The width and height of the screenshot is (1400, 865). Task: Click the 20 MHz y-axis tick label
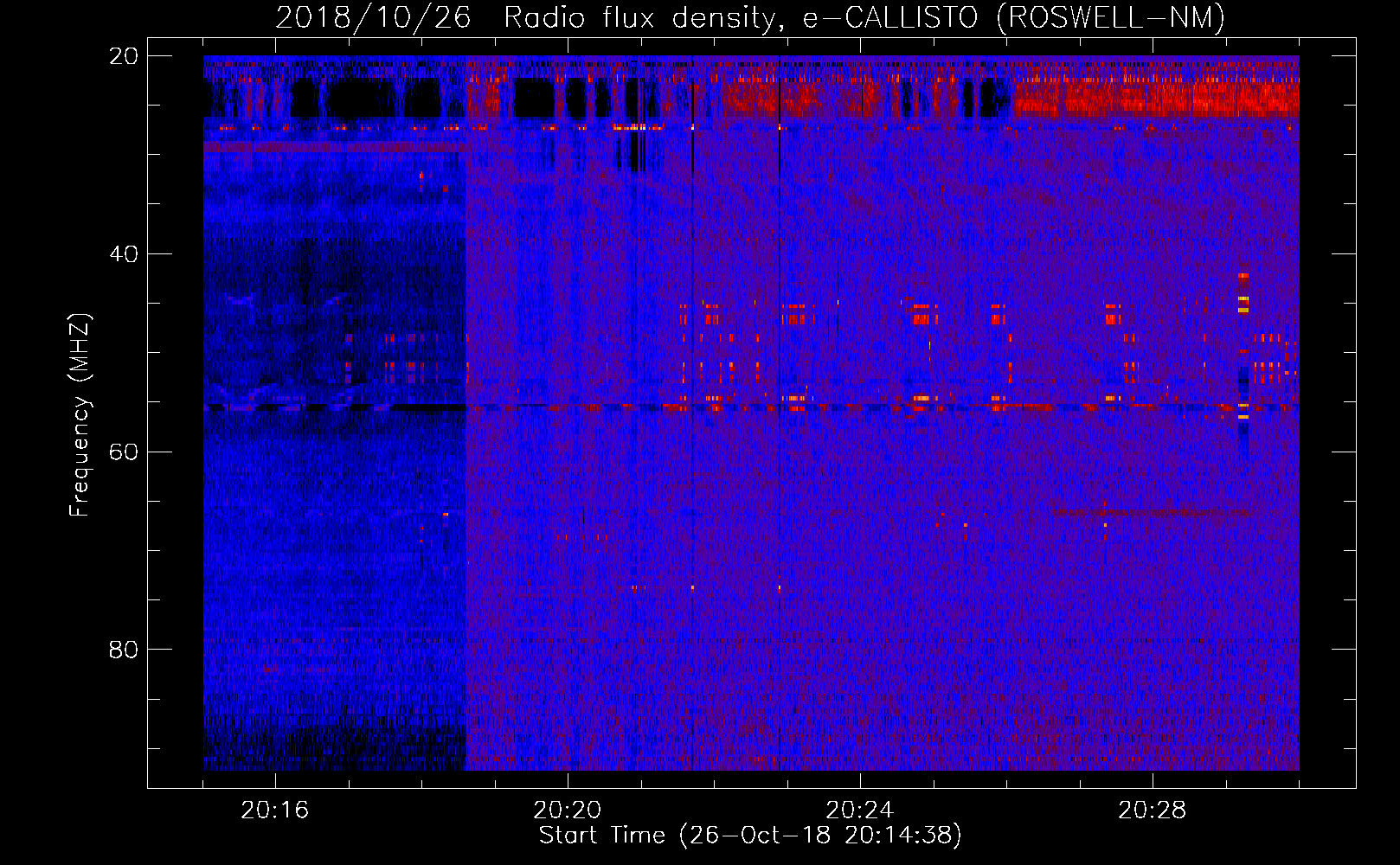[124, 56]
